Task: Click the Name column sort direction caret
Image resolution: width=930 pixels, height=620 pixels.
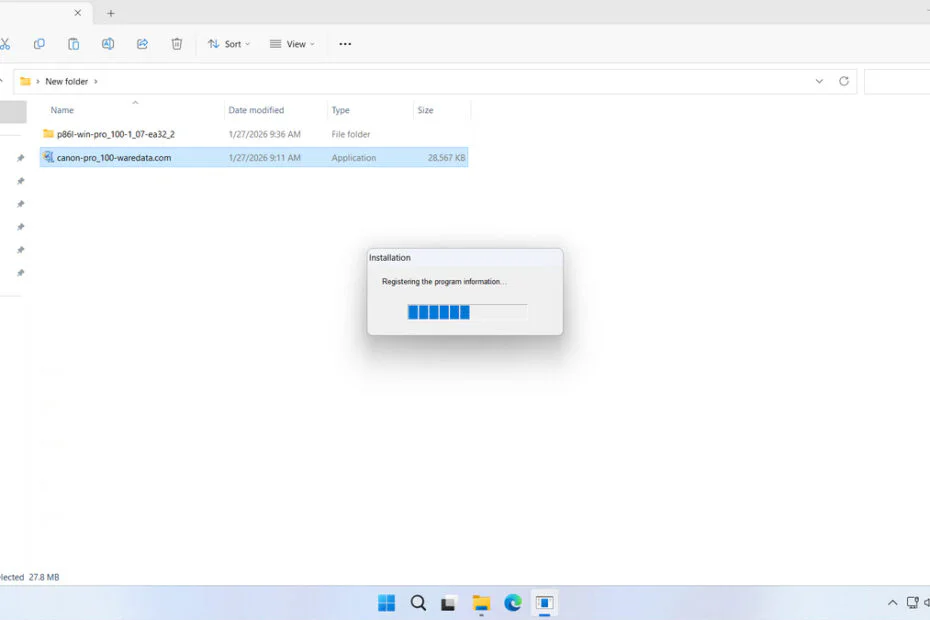Action: (135, 102)
